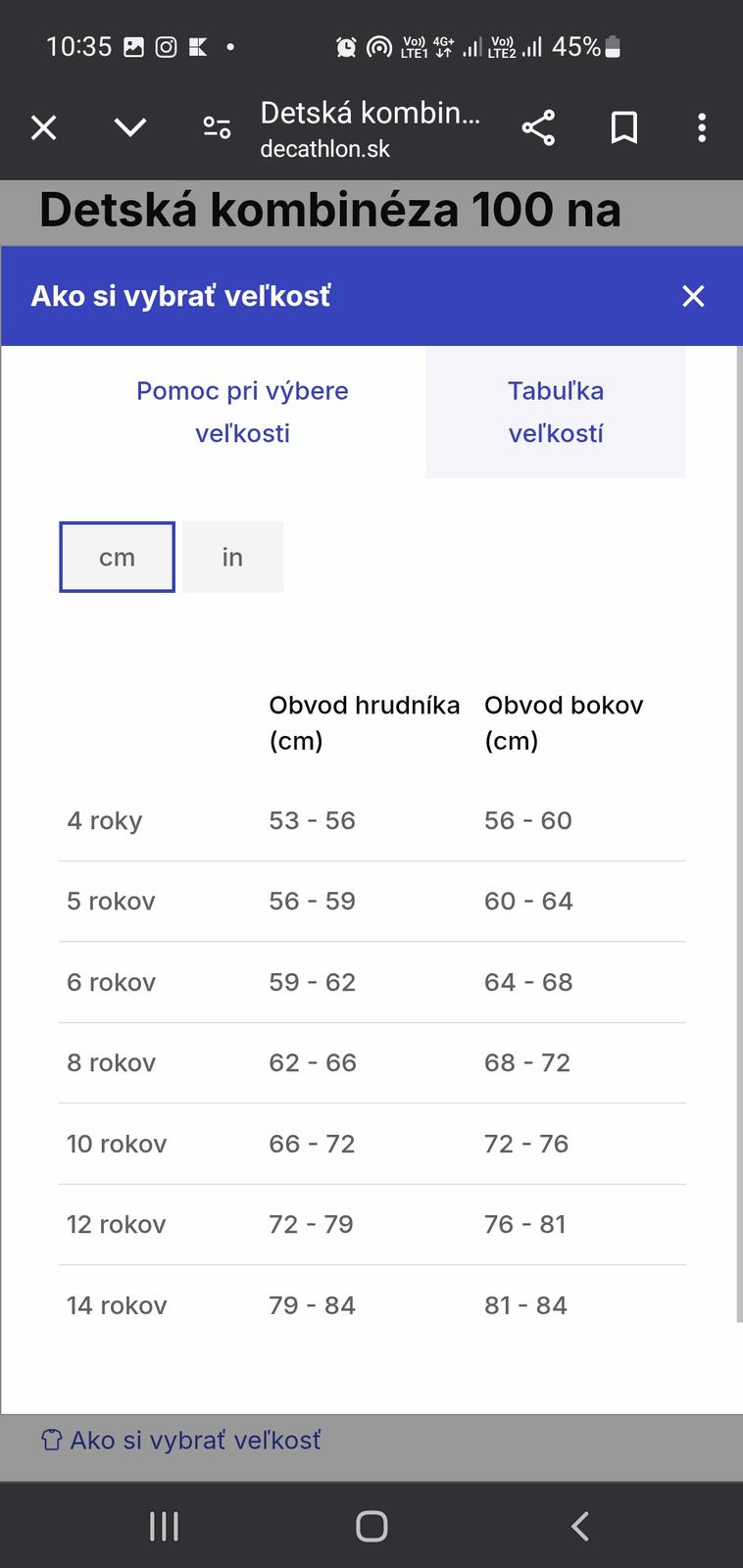Screen dimensions: 743x1568
Task: Switch measurement units to inches
Action: click(232, 558)
